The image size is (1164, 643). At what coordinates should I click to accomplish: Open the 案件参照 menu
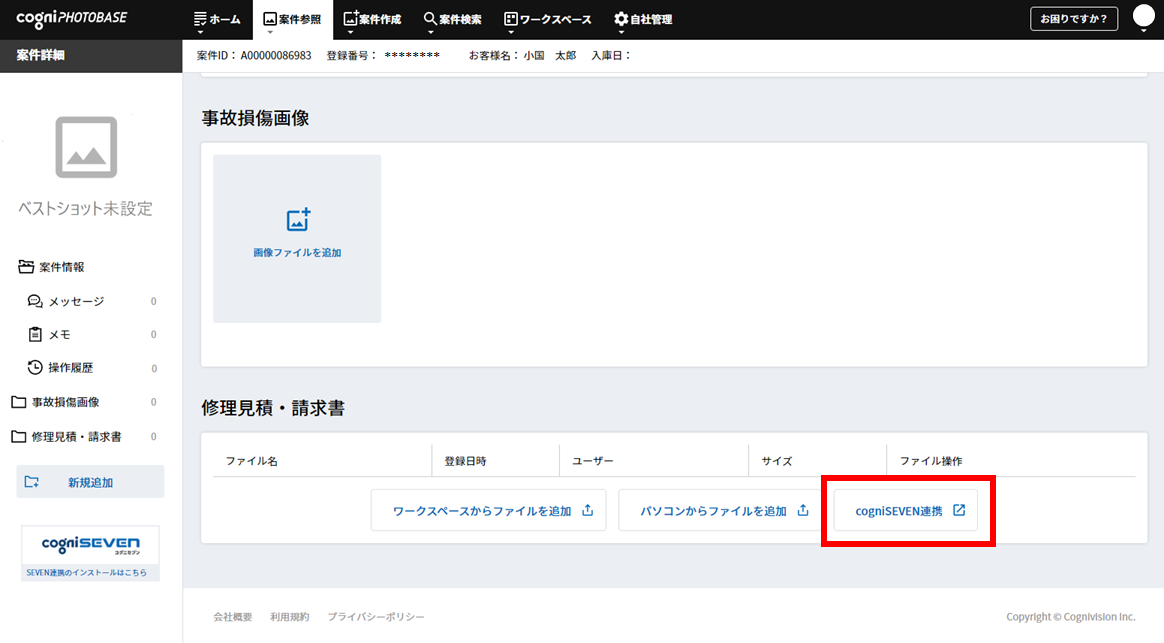[x=292, y=19]
